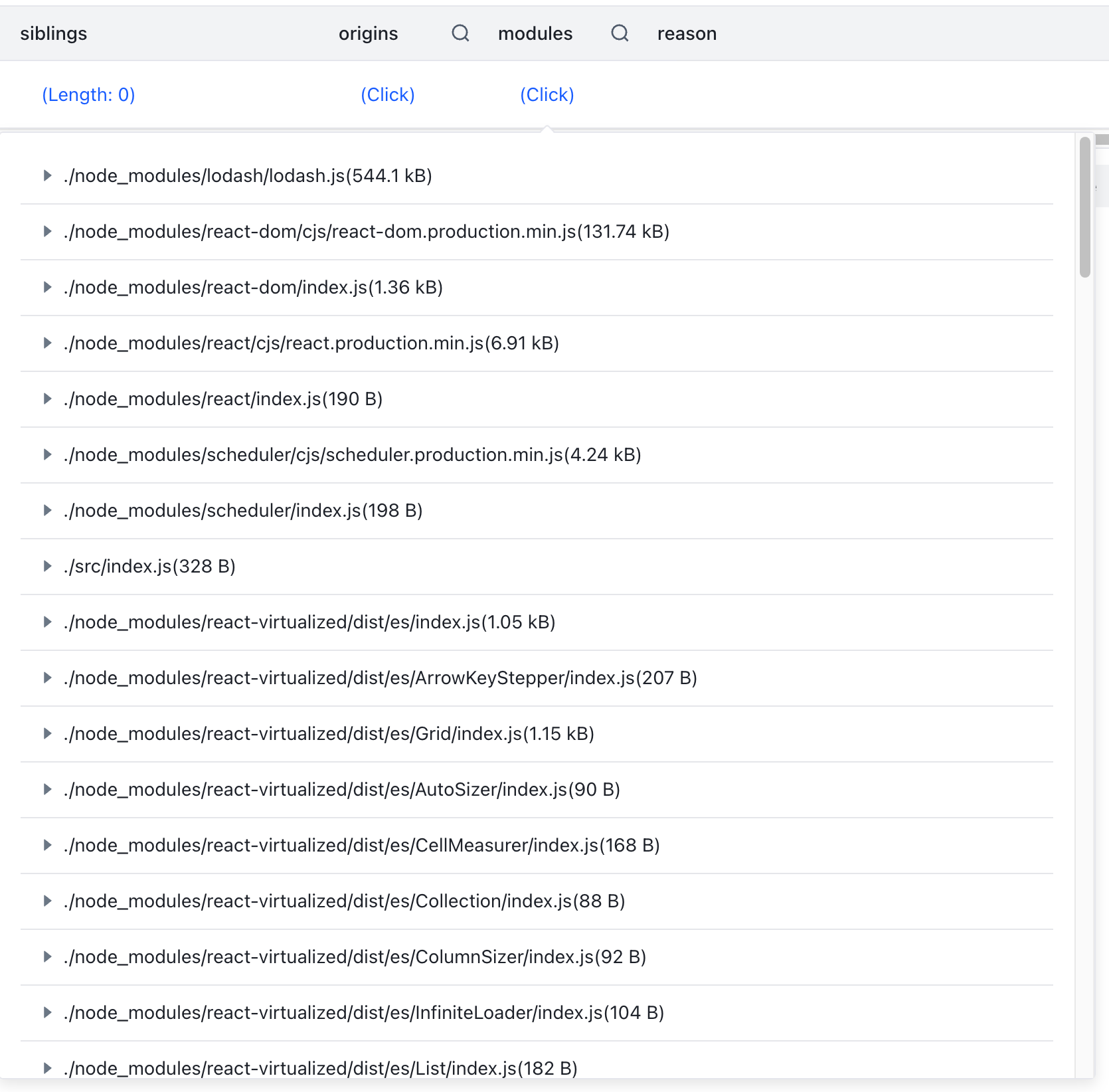Select text ./node_modules/react/index.js(190 B)

223,399
